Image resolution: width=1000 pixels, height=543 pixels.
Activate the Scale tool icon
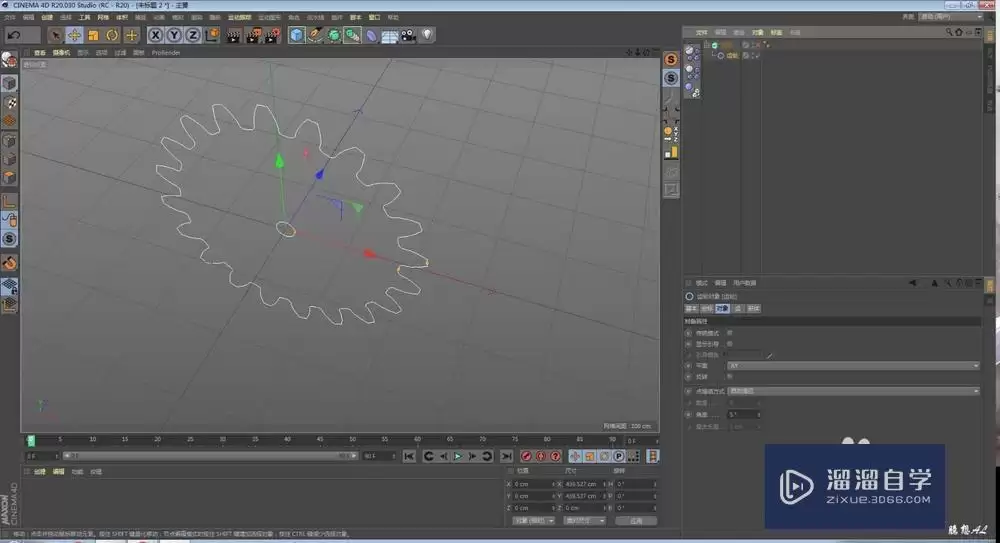93,35
